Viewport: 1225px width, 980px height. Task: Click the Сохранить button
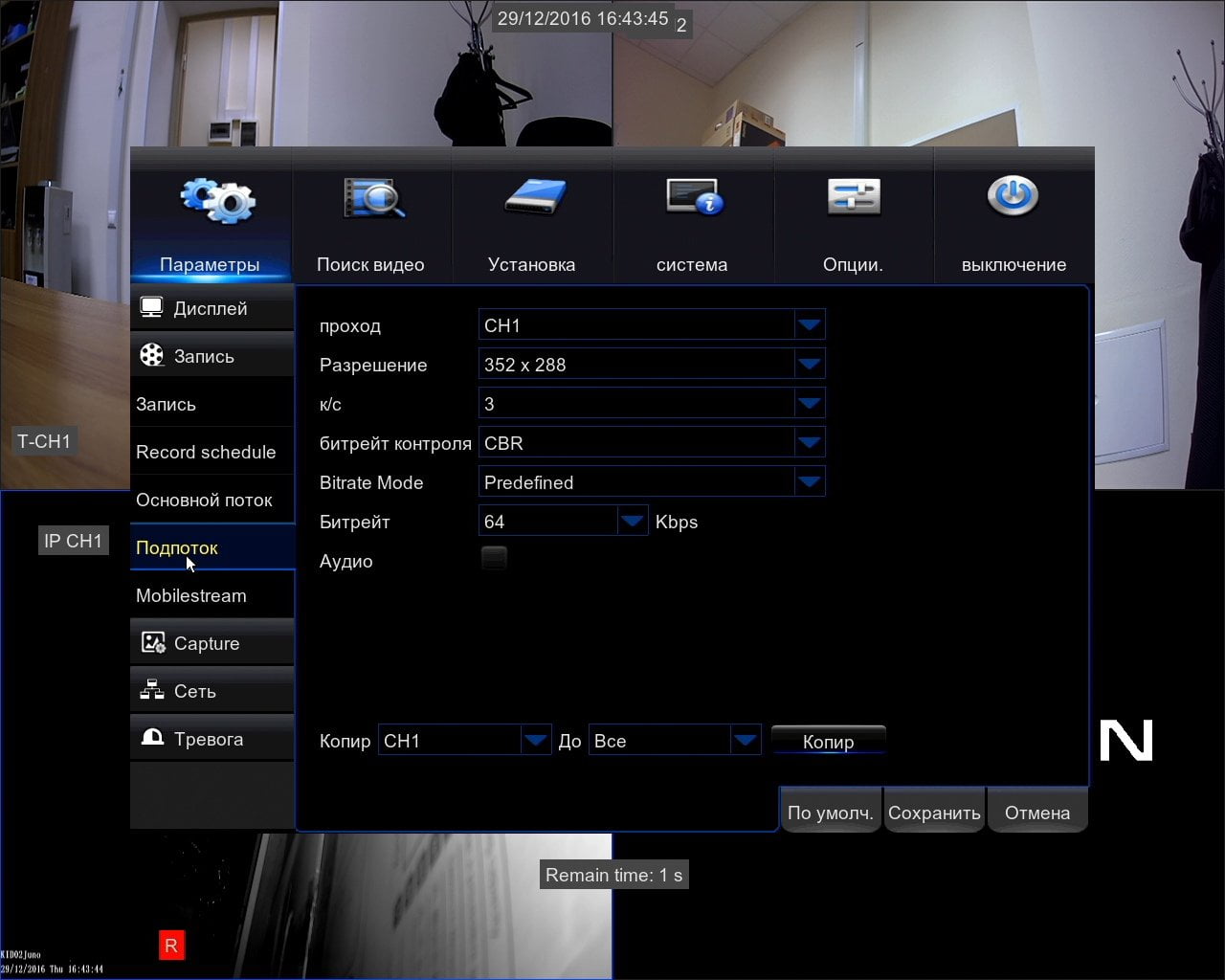pos(934,812)
